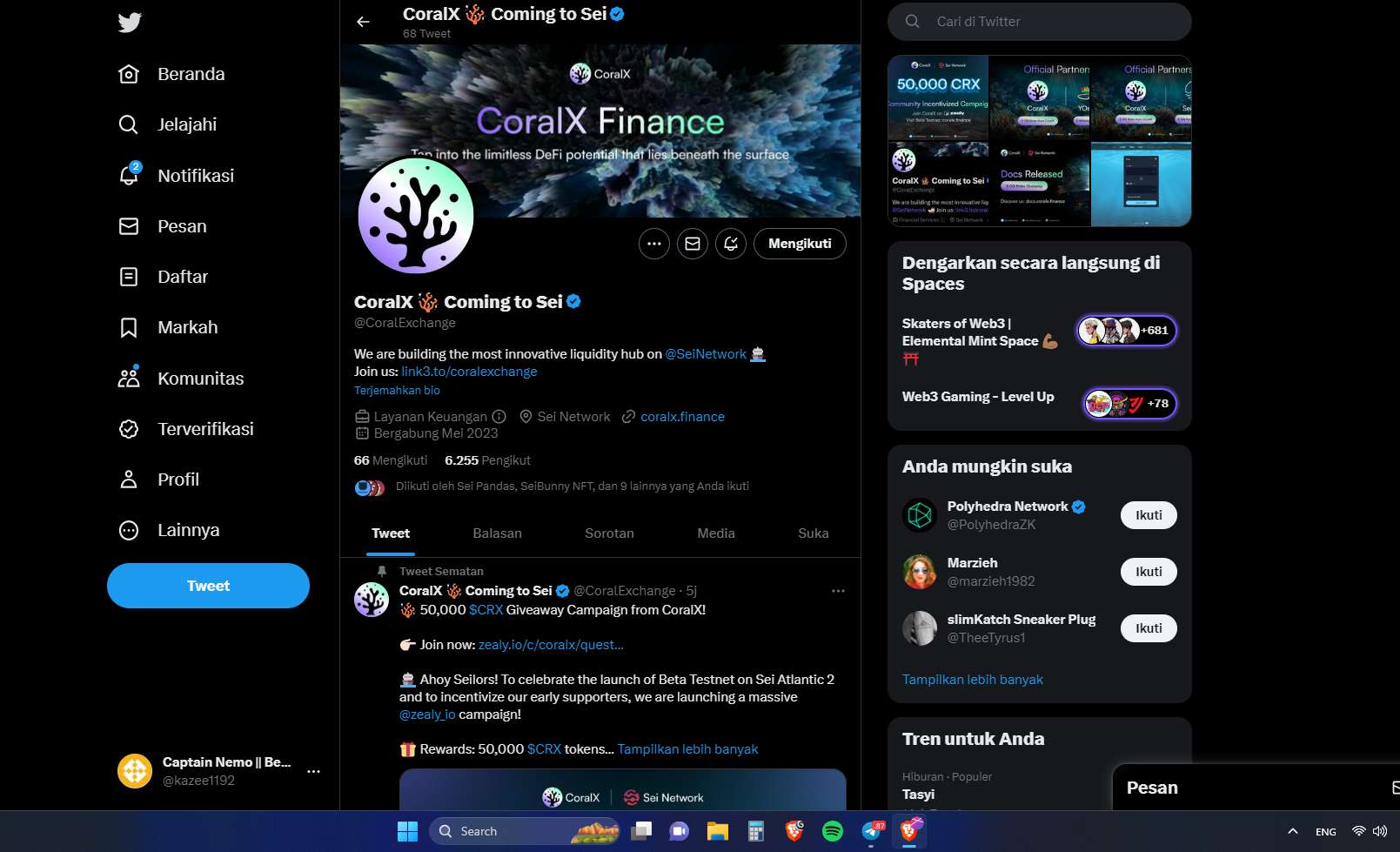Open Daftar lists icon

pyautogui.click(x=129, y=277)
